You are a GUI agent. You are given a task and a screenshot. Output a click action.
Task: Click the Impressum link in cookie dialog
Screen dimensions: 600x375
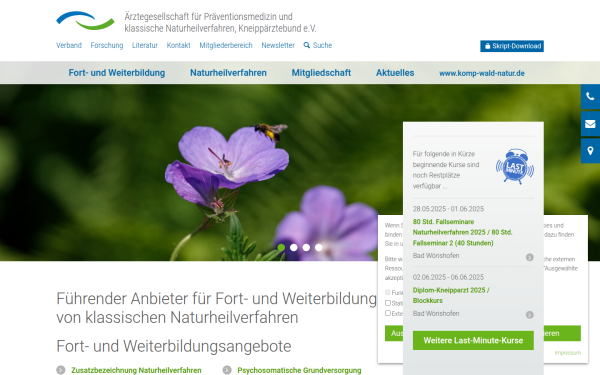tap(567, 352)
